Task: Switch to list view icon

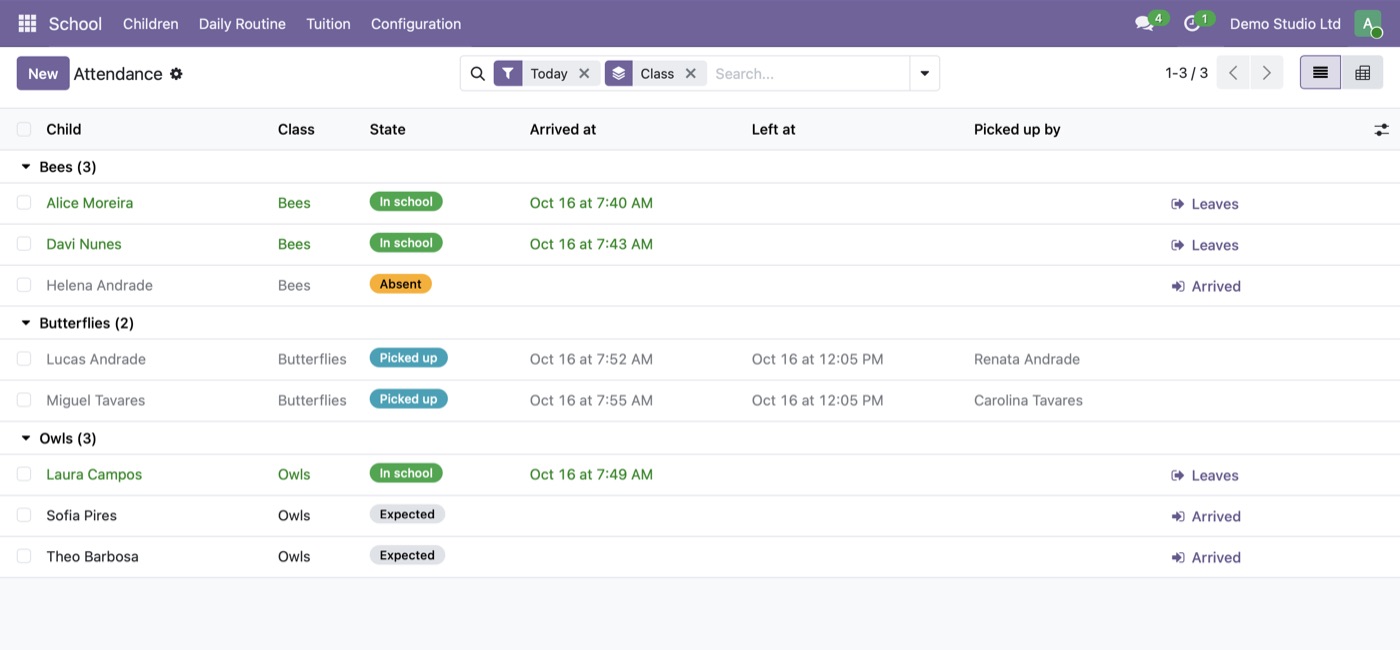Action: 1320,73
